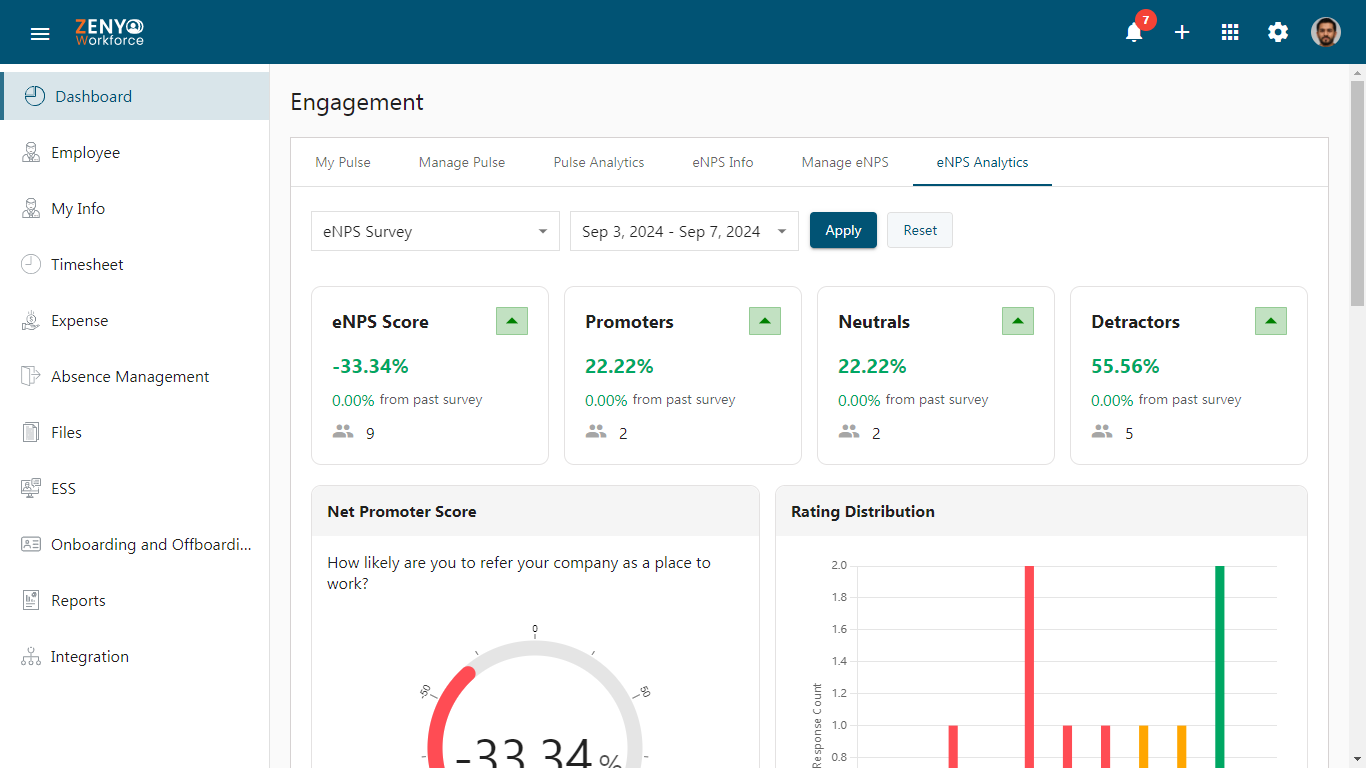
Task: Click the 55.56% Detractors value
Action: [x=1125, y=366]
